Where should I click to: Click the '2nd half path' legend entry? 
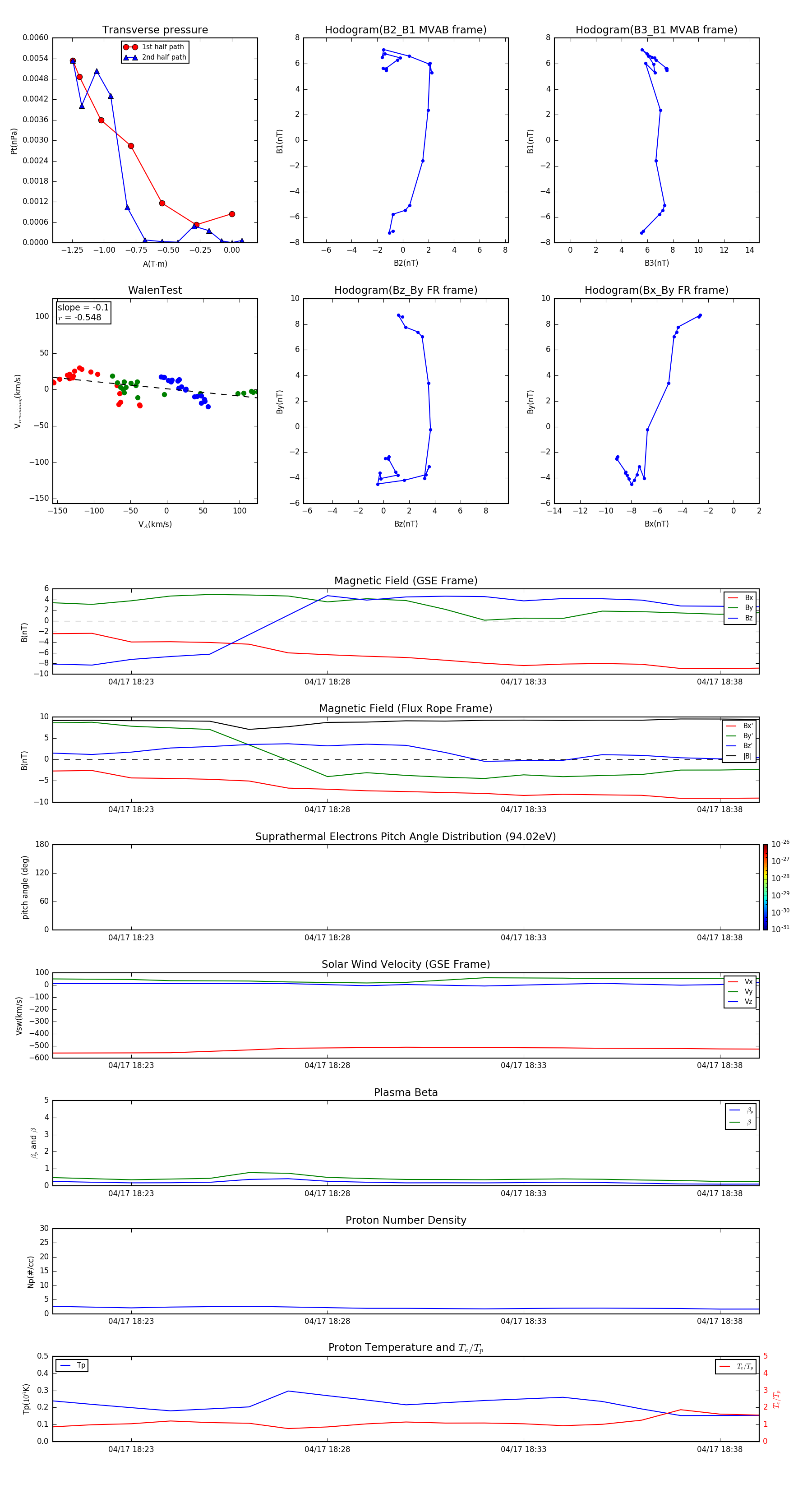click(155, 57)
